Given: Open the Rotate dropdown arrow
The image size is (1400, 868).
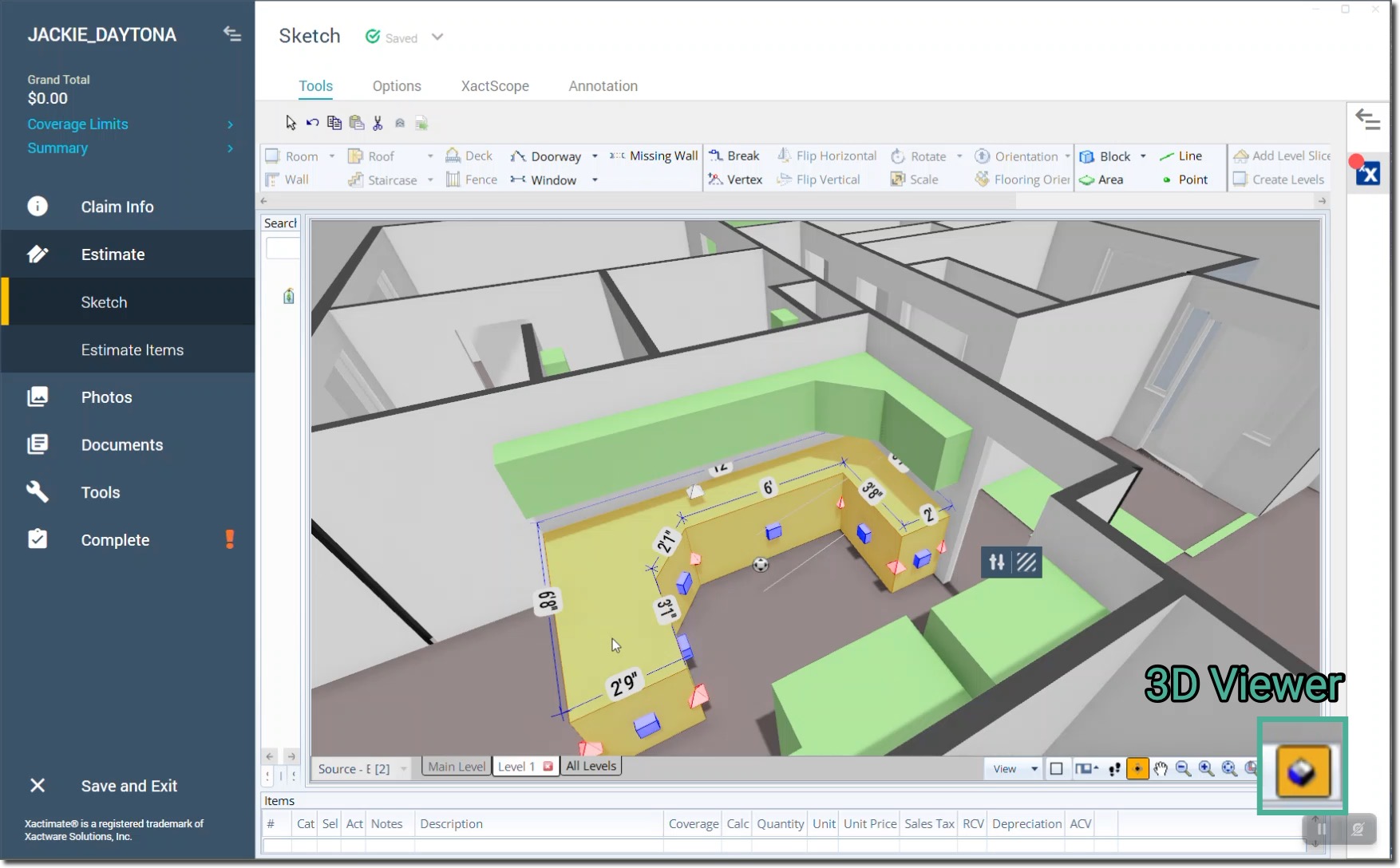Looking at the screenshot, I should (x=959, y=156).
